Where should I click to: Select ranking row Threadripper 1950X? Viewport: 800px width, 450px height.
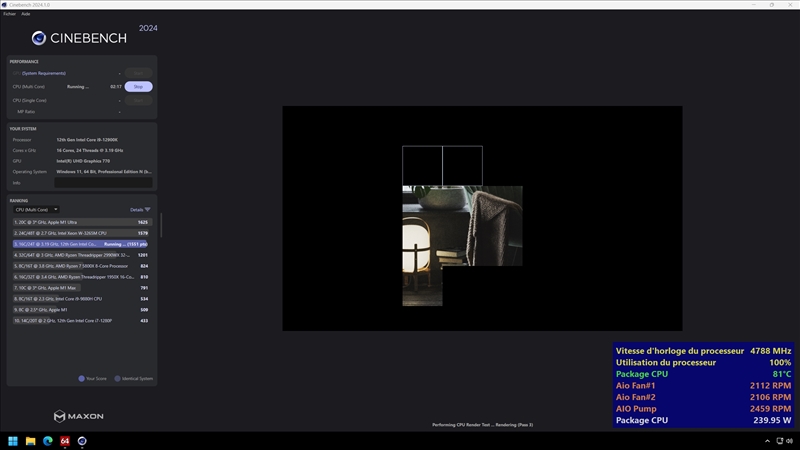(x=81, y=277)
